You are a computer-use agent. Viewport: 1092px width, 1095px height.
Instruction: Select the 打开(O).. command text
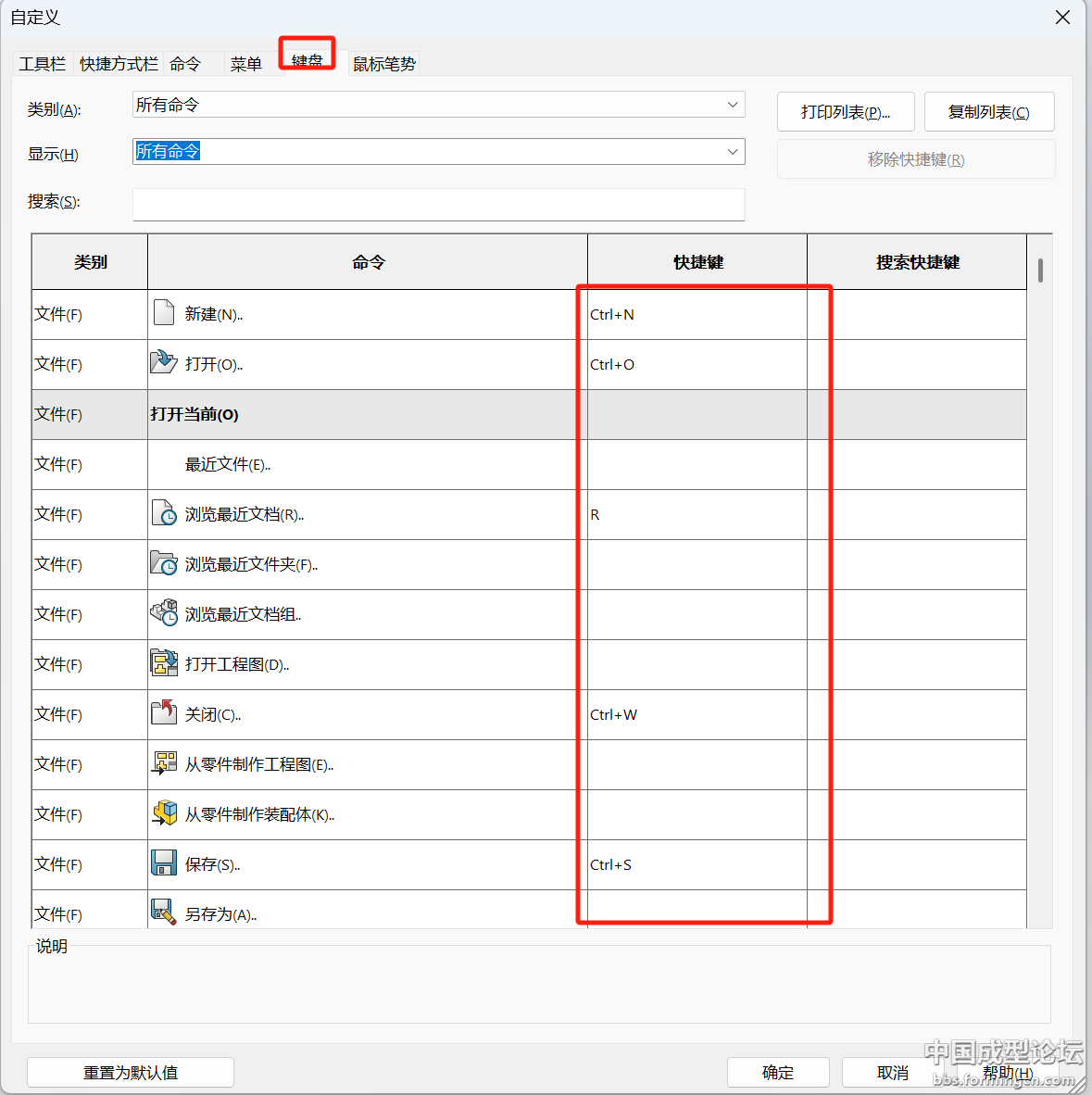(x=214, y=364)
